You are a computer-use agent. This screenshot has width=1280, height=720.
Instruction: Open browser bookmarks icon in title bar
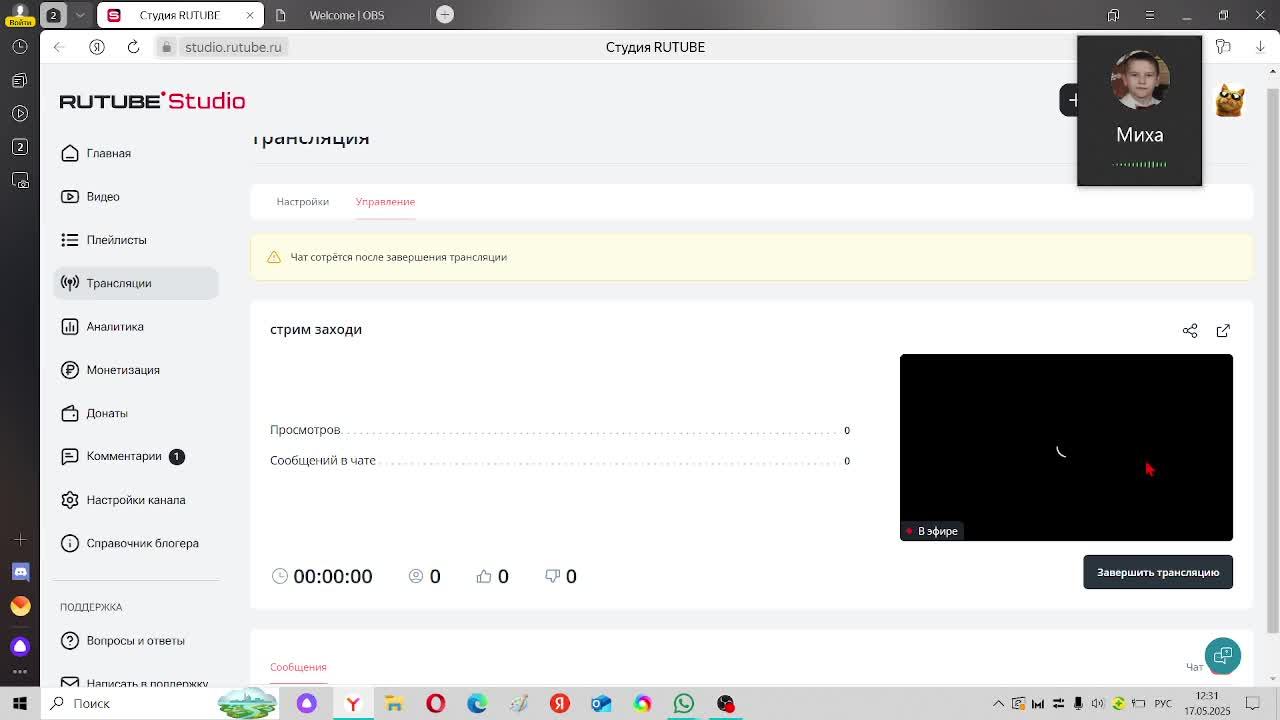pyautogui.click(x=1113, y=15)
